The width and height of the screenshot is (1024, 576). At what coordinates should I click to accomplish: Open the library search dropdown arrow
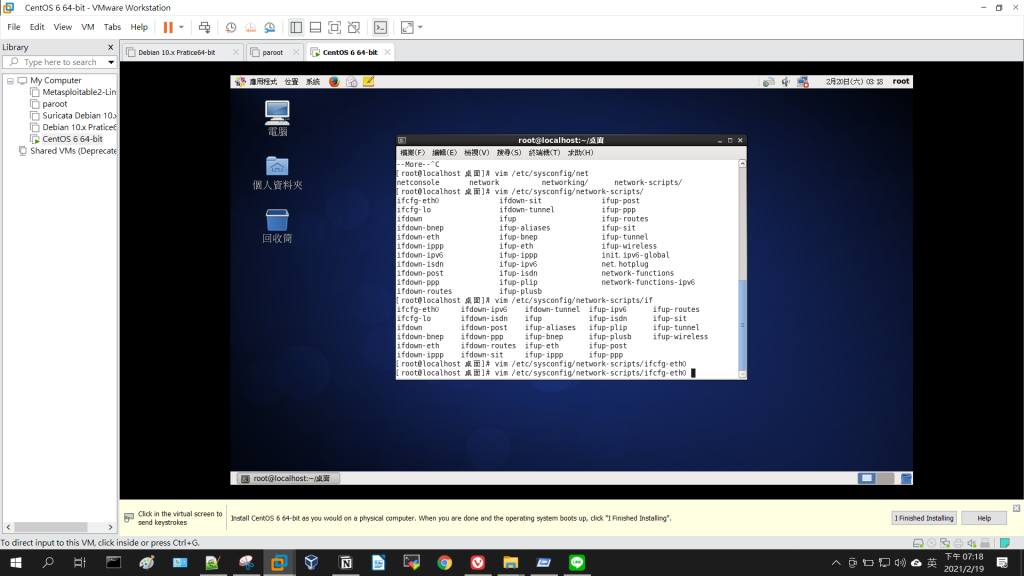pyautogui.click(x=111, y=62)
